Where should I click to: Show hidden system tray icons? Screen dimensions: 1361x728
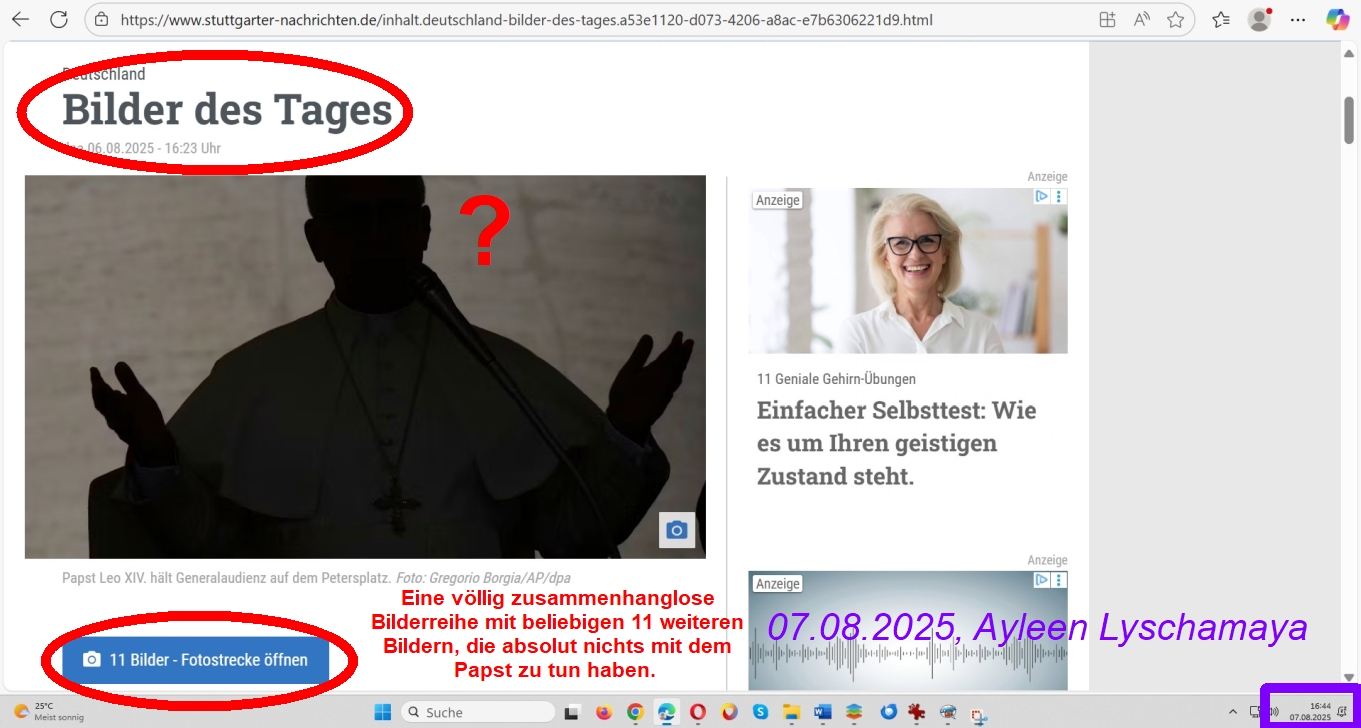[1232, 712]
